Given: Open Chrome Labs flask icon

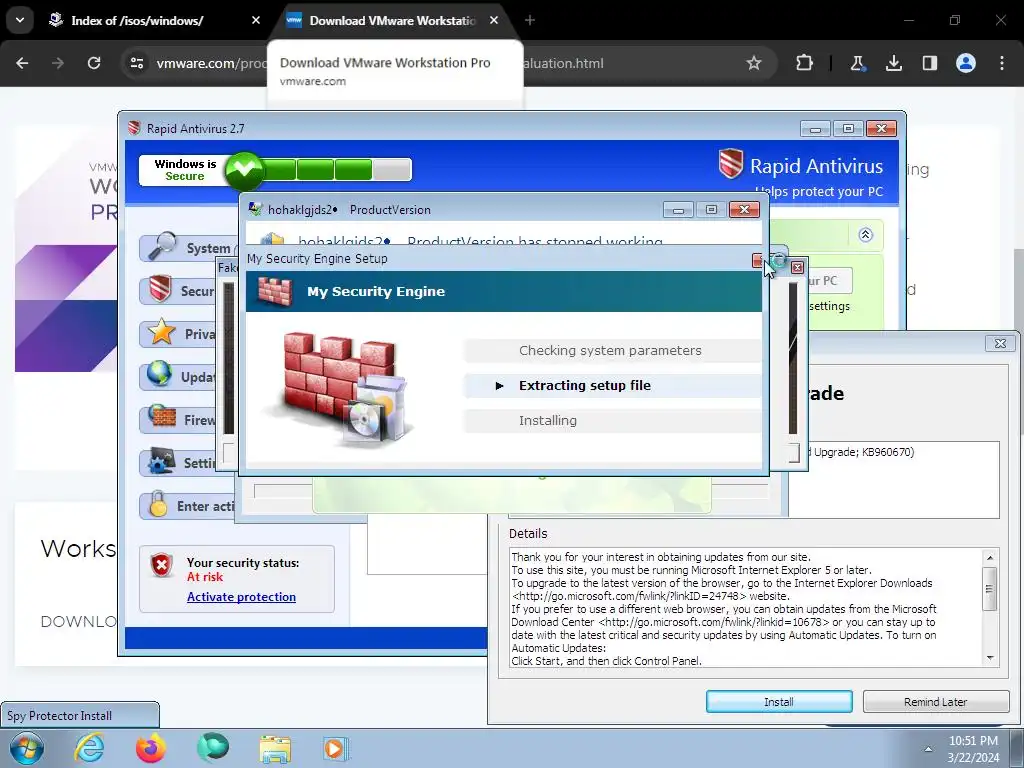Looking at the screenshot, I should (857, 63).
